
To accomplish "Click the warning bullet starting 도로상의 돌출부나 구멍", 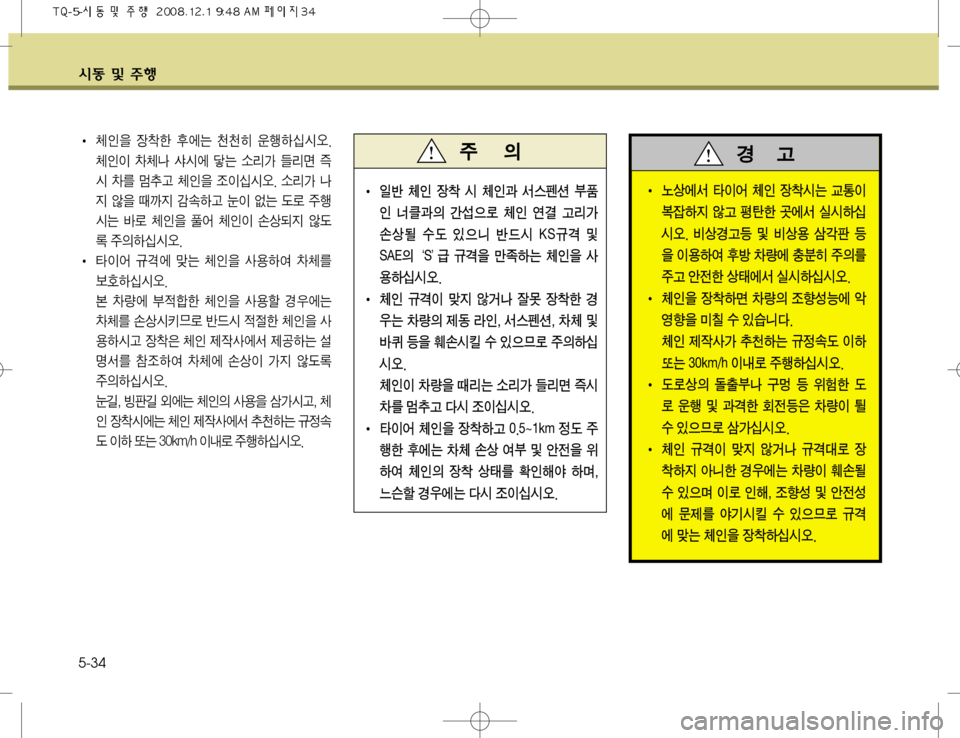I will [763, 406].
